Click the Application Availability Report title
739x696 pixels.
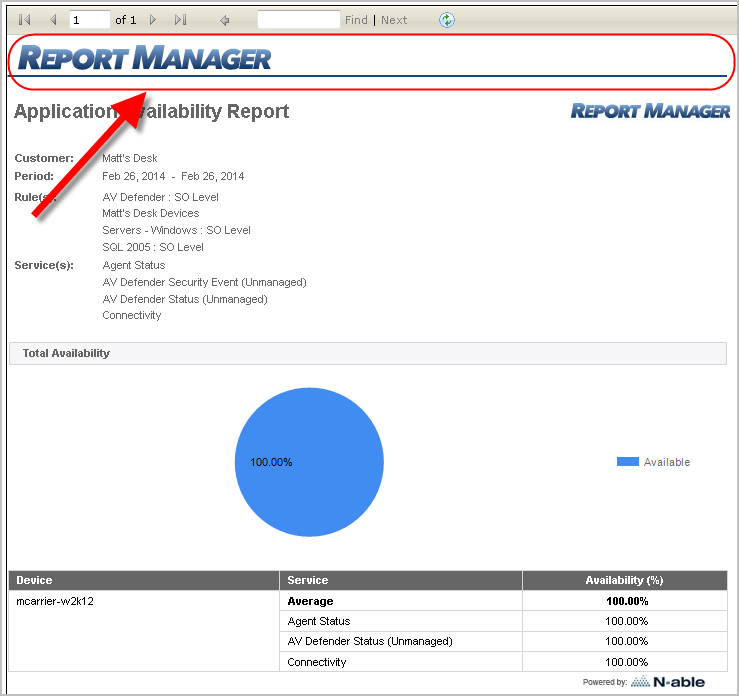pyautogui.click(x=151, y=112)
